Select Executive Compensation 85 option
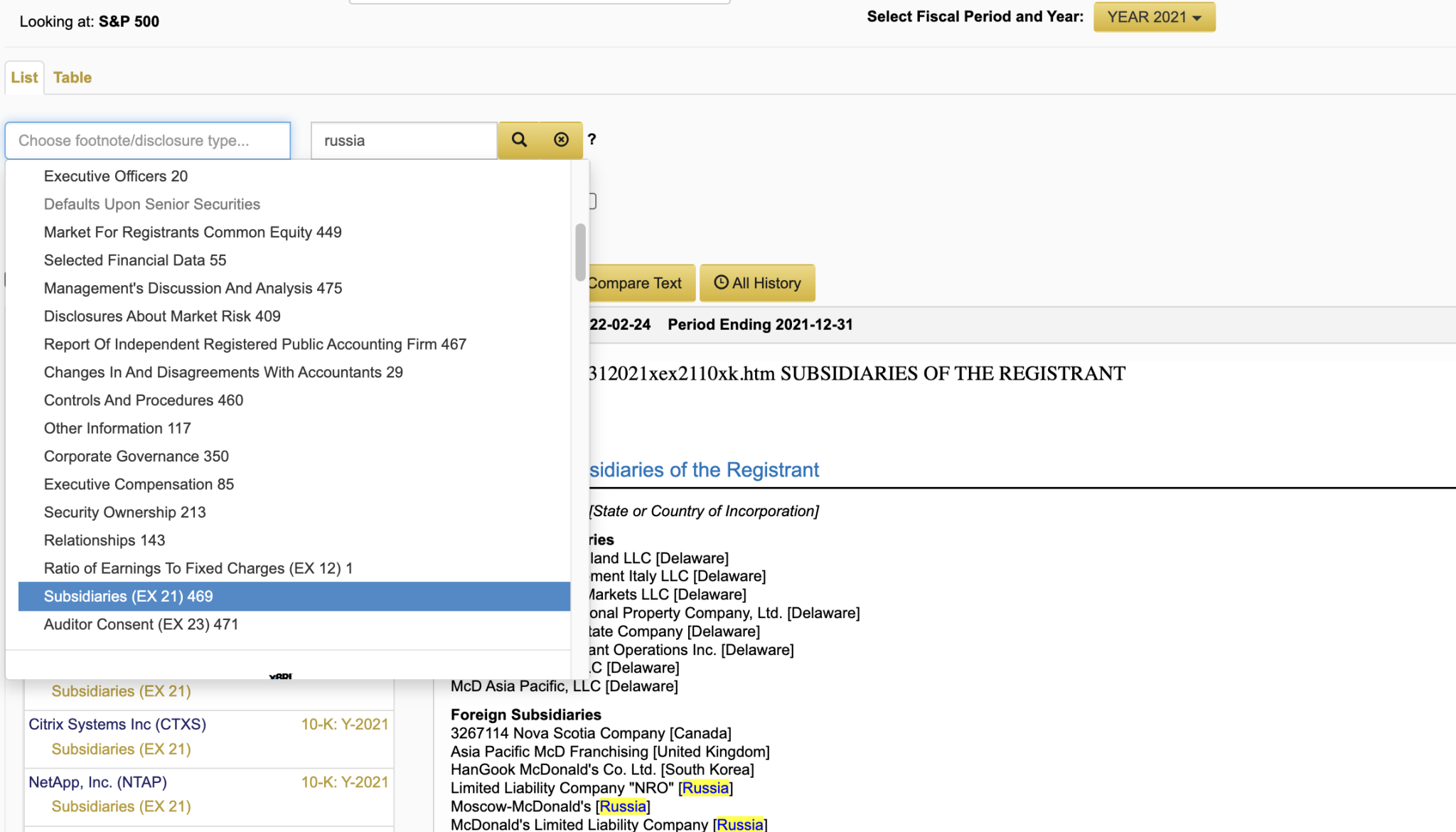The height and width of the screenshot is (832, 1456). coord(139,484)
